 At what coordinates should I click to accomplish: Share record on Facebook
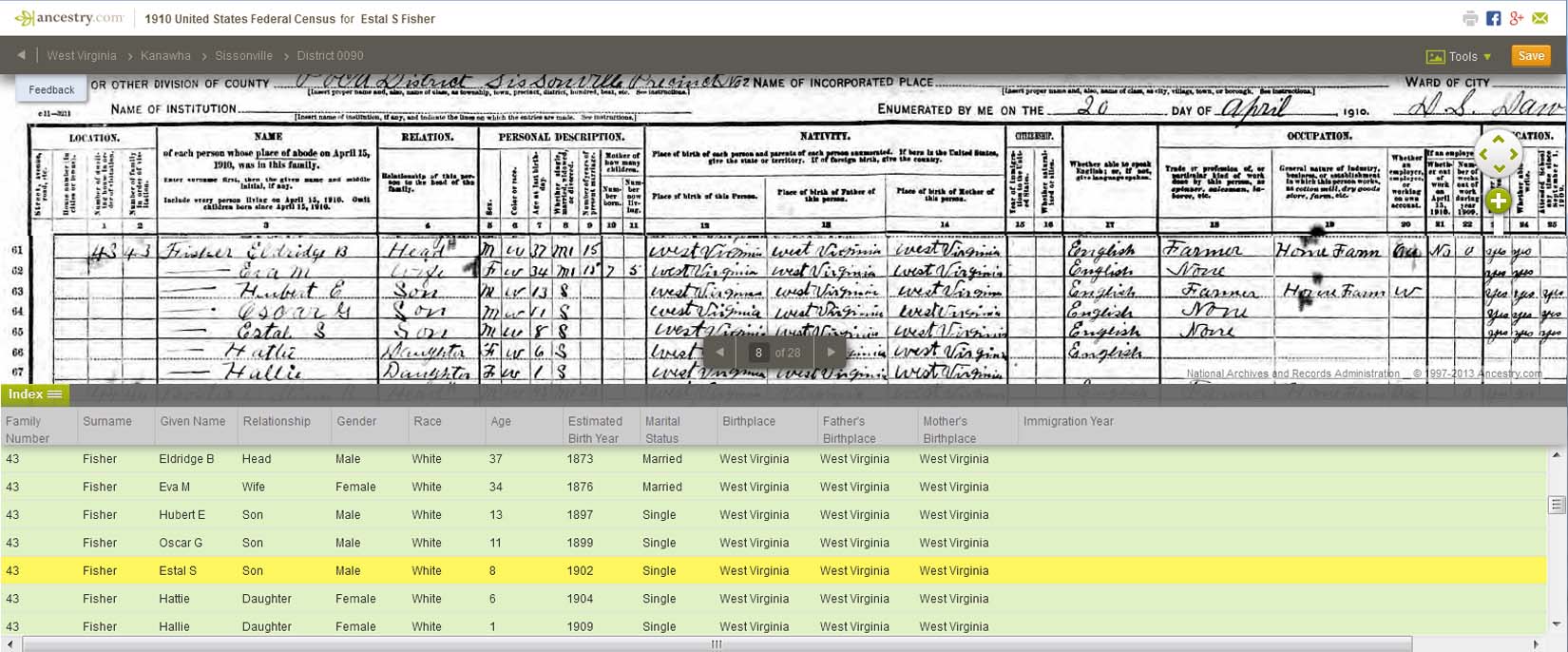1493,18
